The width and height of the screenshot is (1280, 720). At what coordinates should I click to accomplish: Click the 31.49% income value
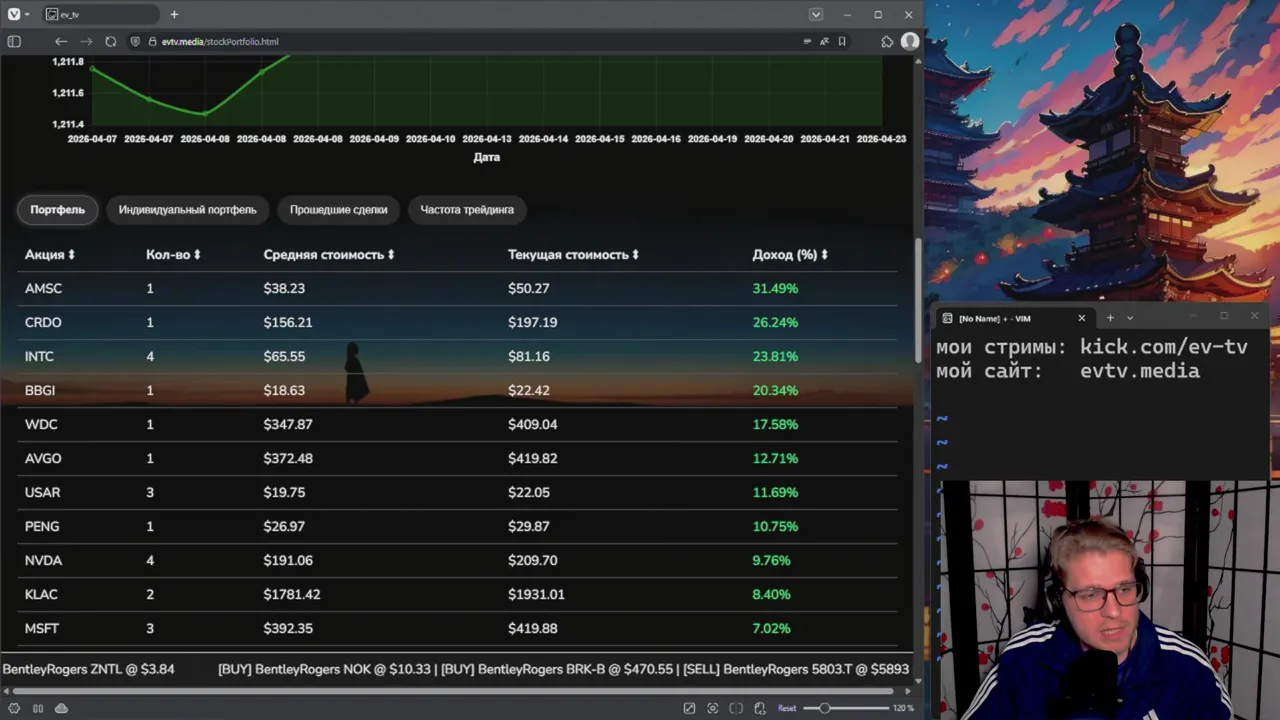[x=775, y=288]
